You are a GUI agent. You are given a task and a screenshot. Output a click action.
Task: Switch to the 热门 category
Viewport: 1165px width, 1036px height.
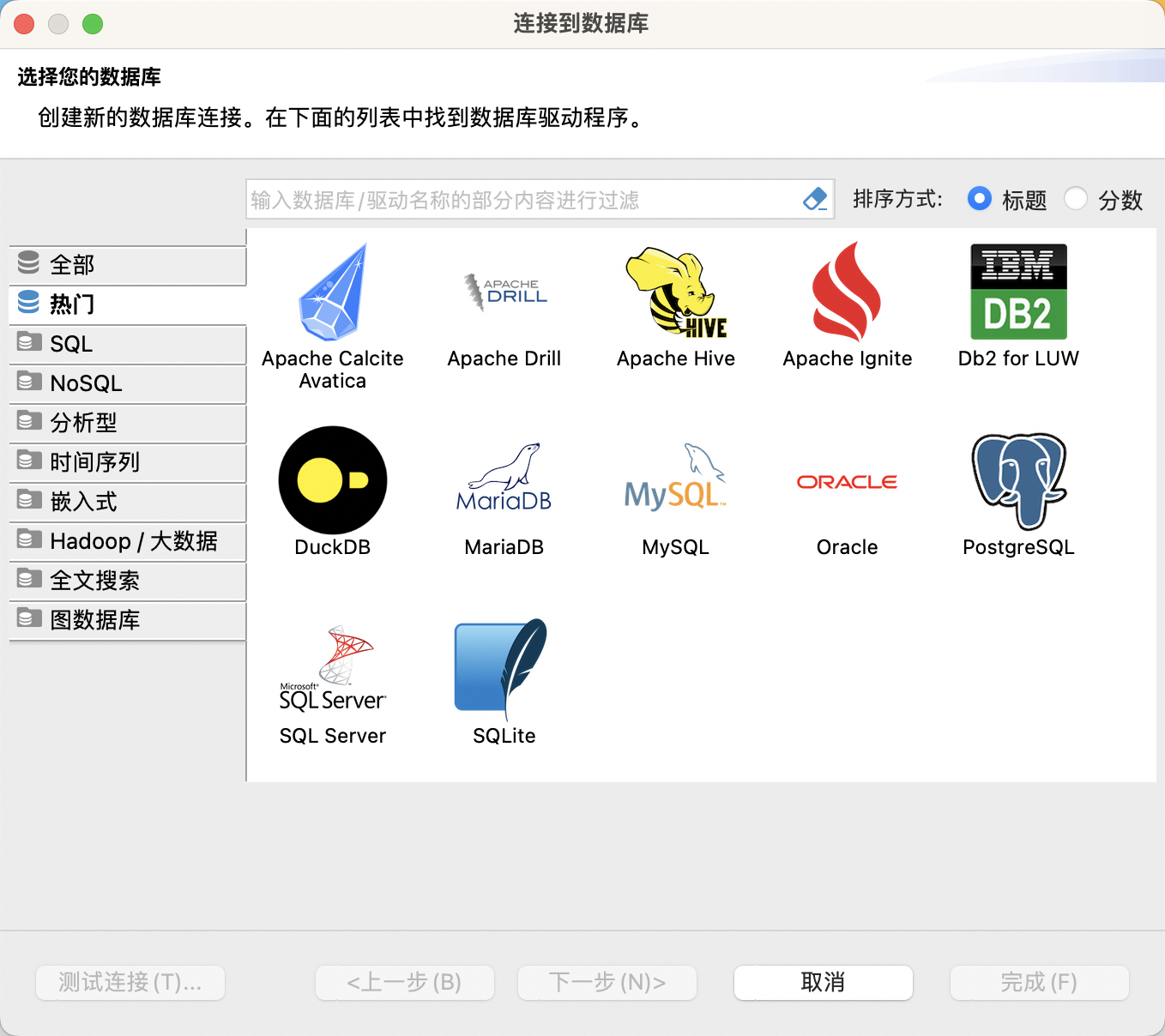pos(127,304)
